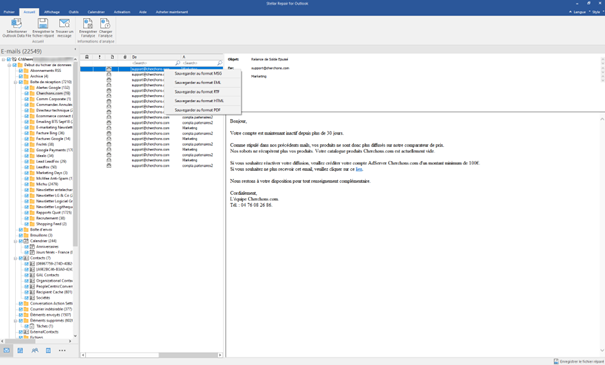The width and height of the screenshot is (605, 365).
Task: Toggle the Facture Bing folder checkbox
Action: click(27, 133)
